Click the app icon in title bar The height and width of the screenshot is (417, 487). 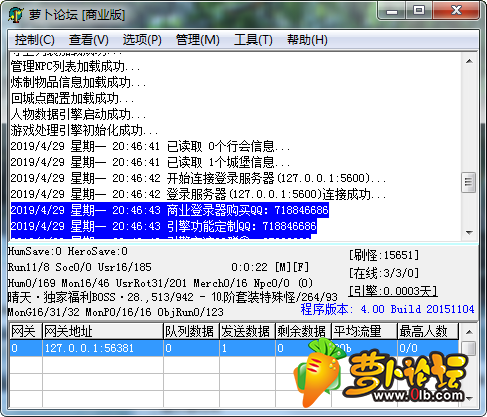tap(16, 15)
